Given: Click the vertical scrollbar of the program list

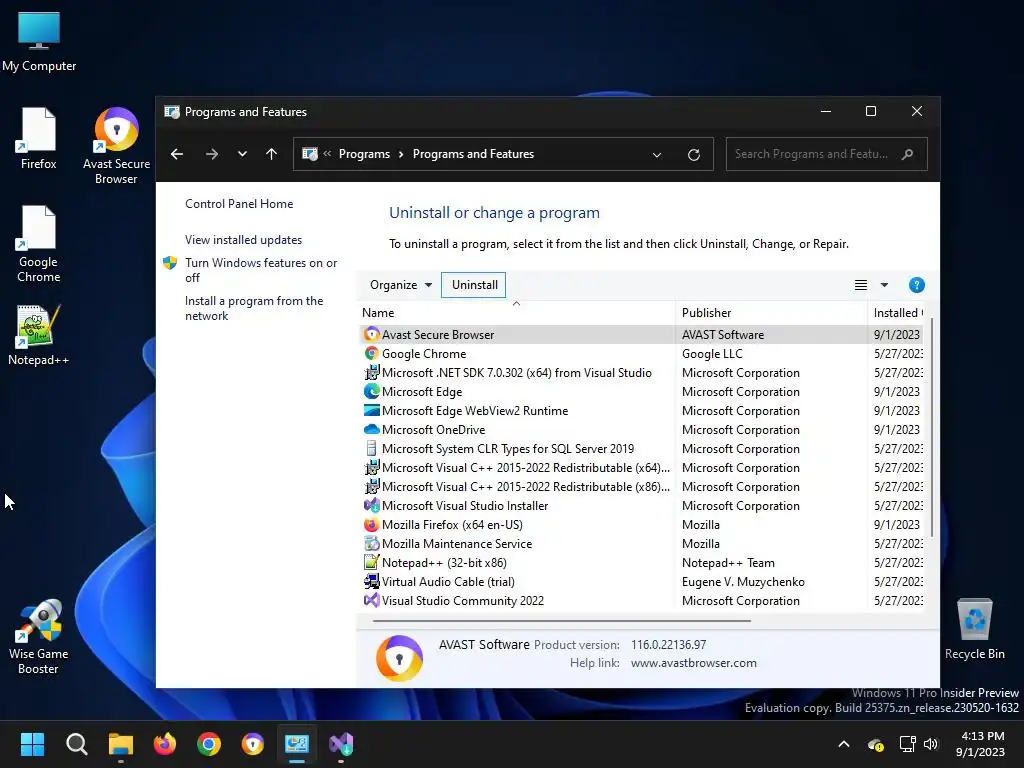Looking at the screenshot, I should click(x=931, y=428).
